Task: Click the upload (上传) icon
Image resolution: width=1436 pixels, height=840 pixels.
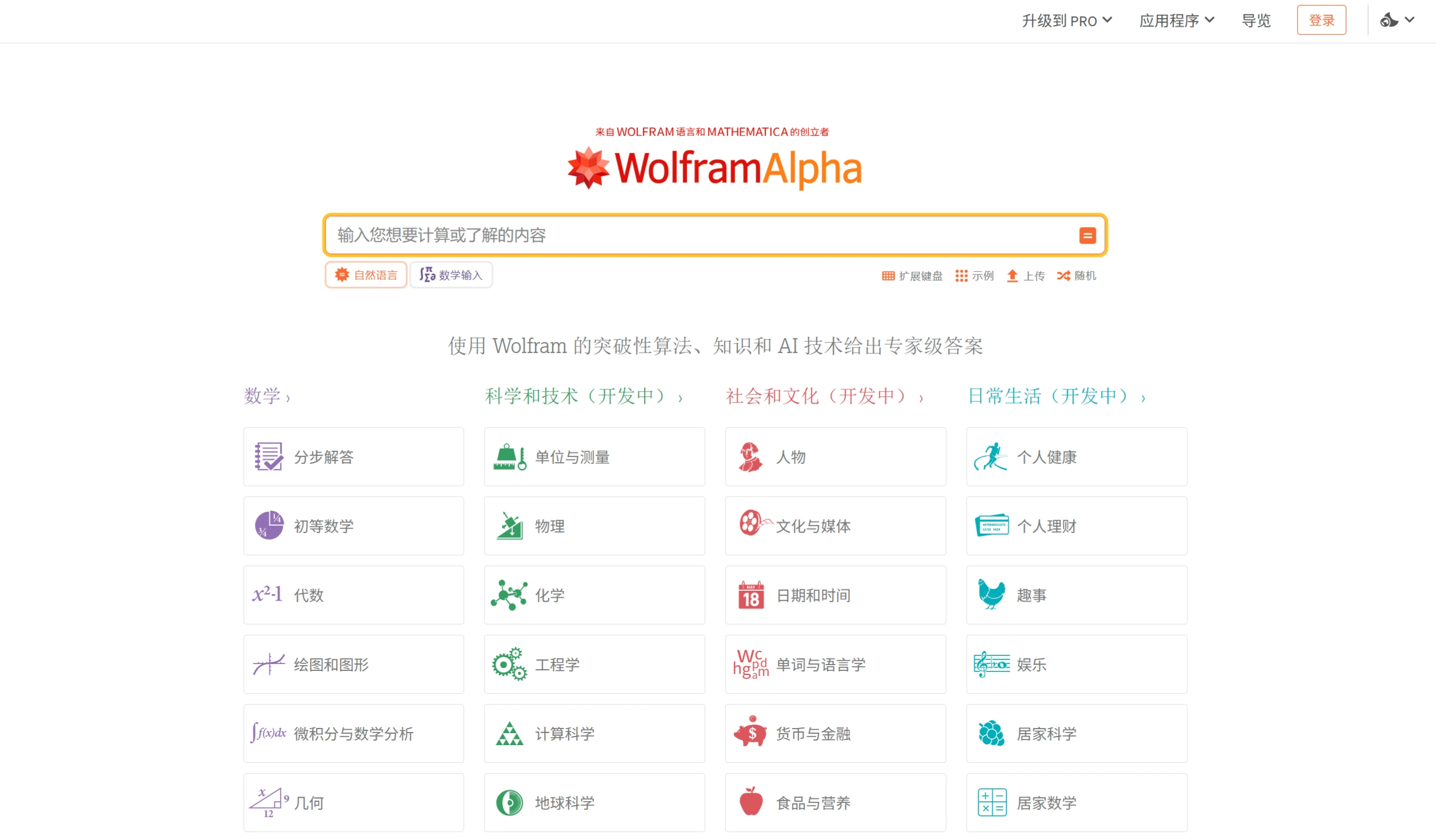Action: [1012, 276]
